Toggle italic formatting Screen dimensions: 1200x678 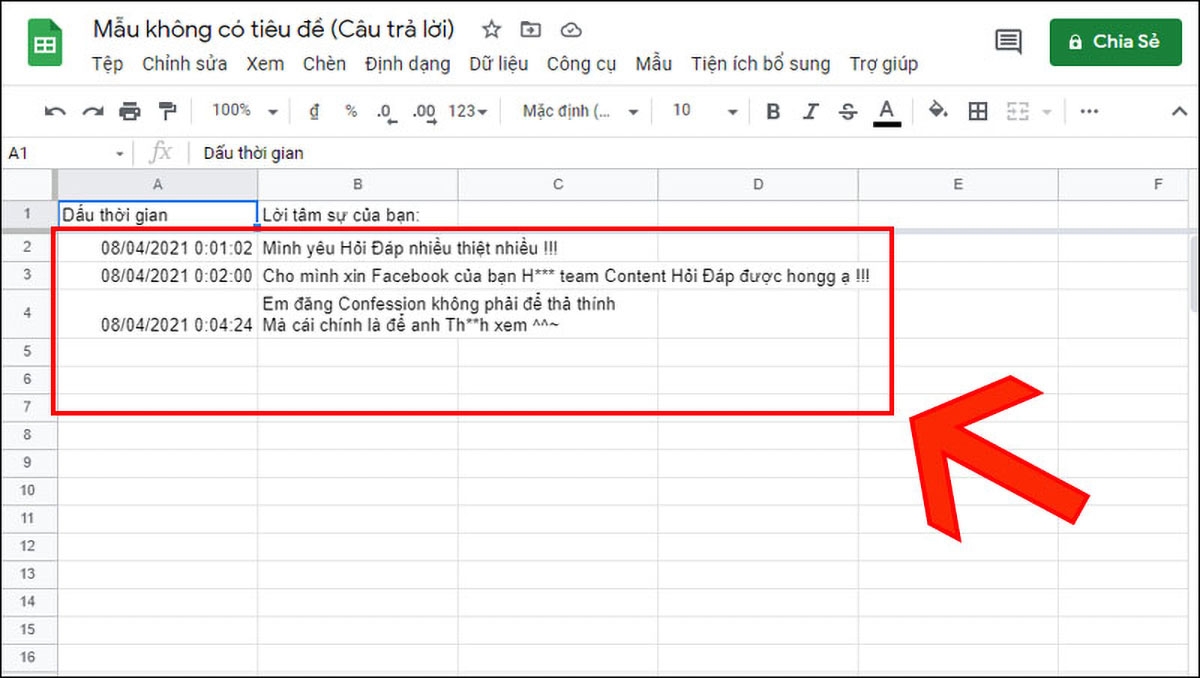(810, 111)
